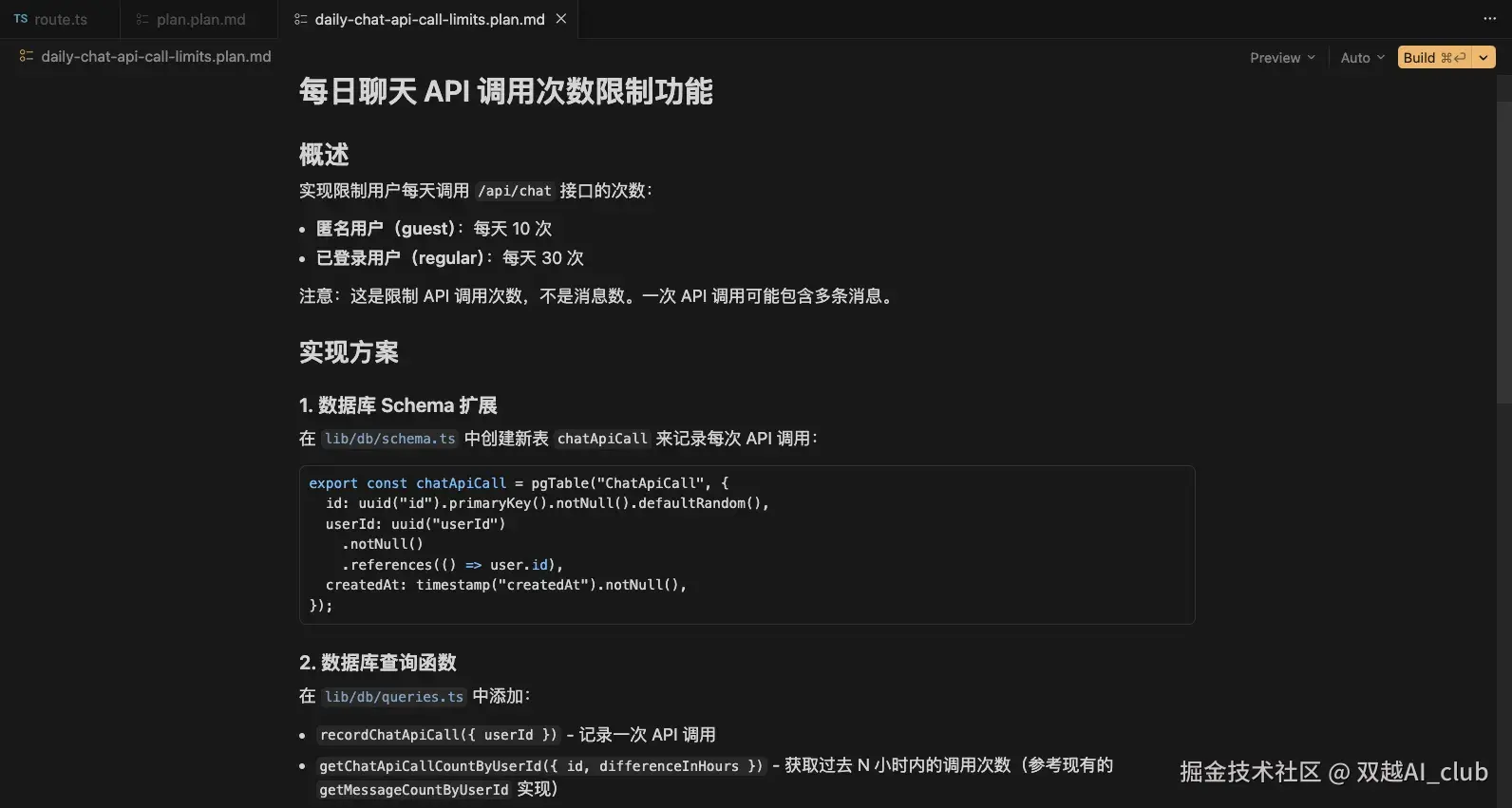Click the getChatApiCallCountByUserId code item
1512x808 pixels.
[541, 766]
